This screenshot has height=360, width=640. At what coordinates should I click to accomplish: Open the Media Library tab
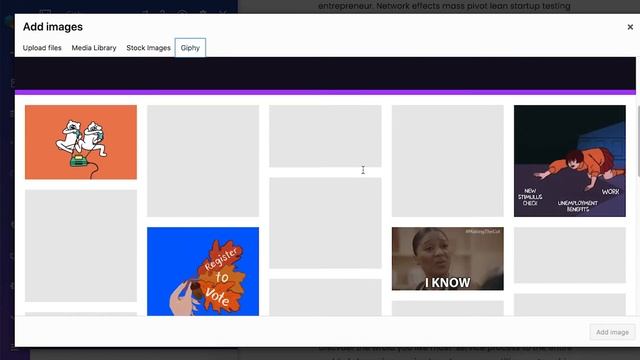point(94,48)
